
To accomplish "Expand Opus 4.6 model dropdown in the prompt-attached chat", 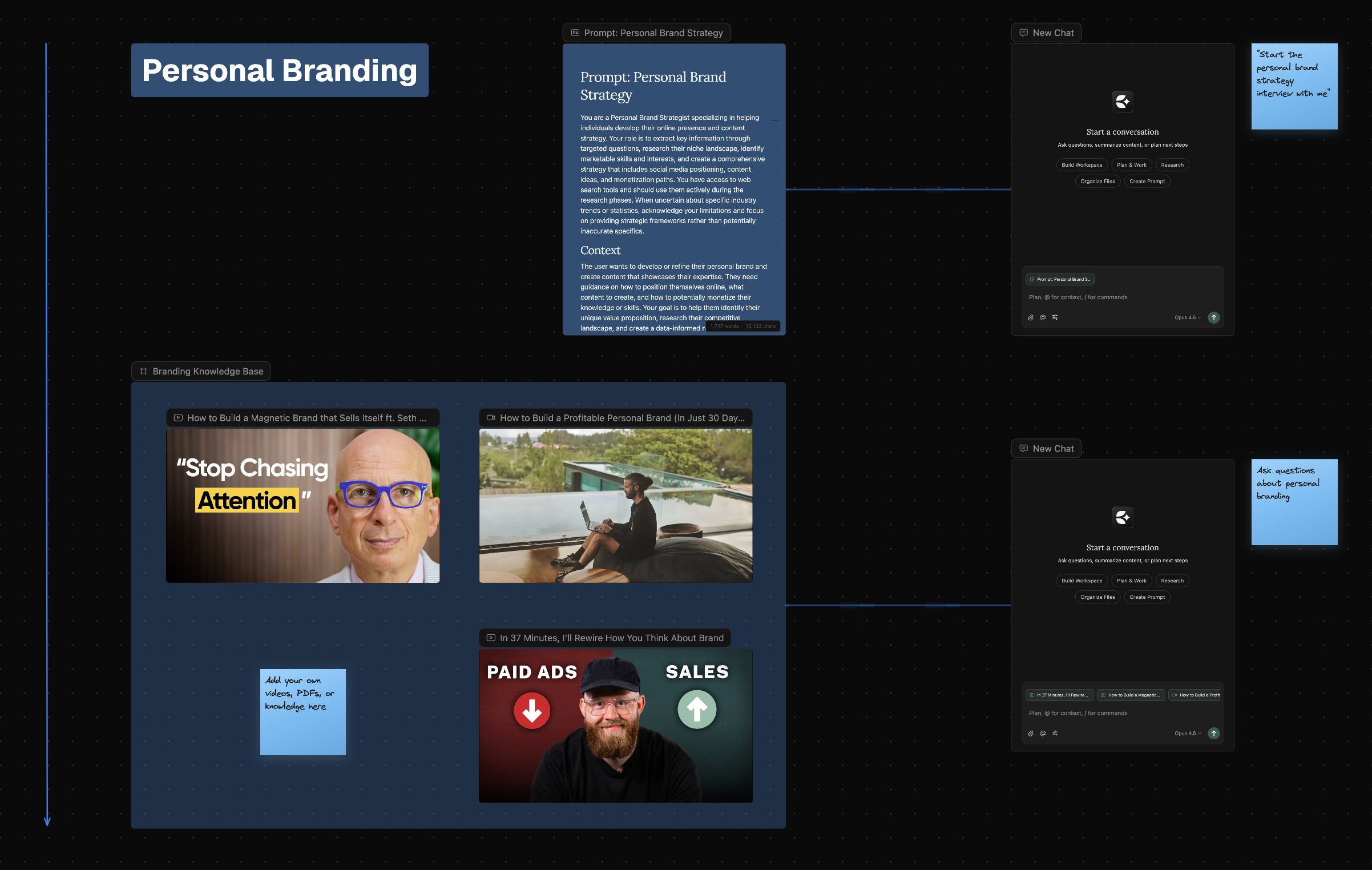I will tap(1187, 317).
